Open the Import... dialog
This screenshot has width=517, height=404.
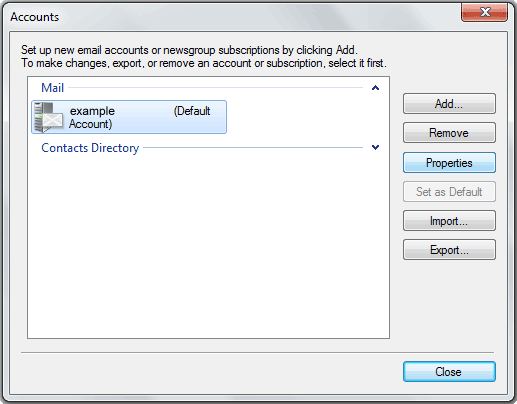(x=449, y=221)
